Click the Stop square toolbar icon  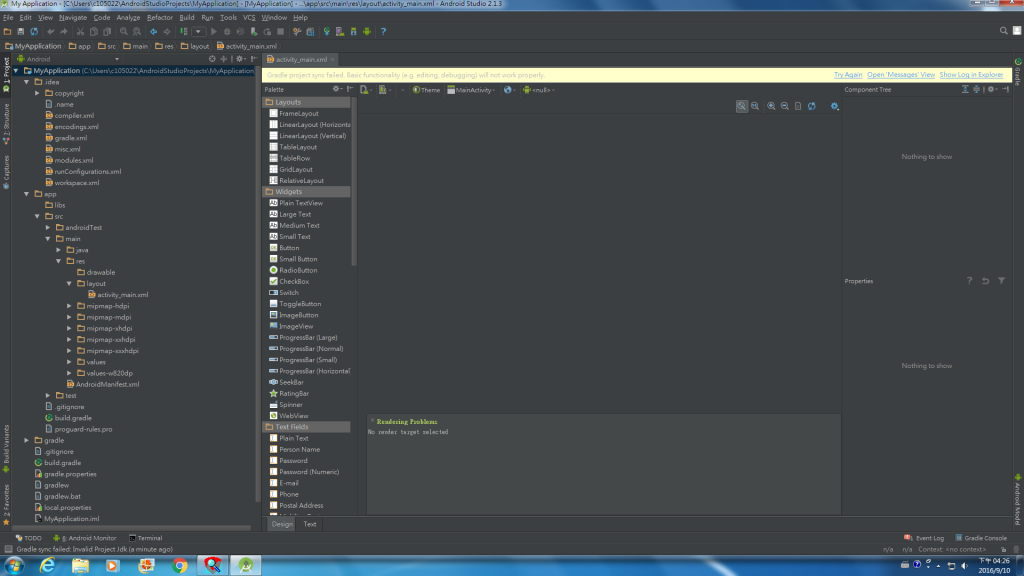[x=281, y=31]
